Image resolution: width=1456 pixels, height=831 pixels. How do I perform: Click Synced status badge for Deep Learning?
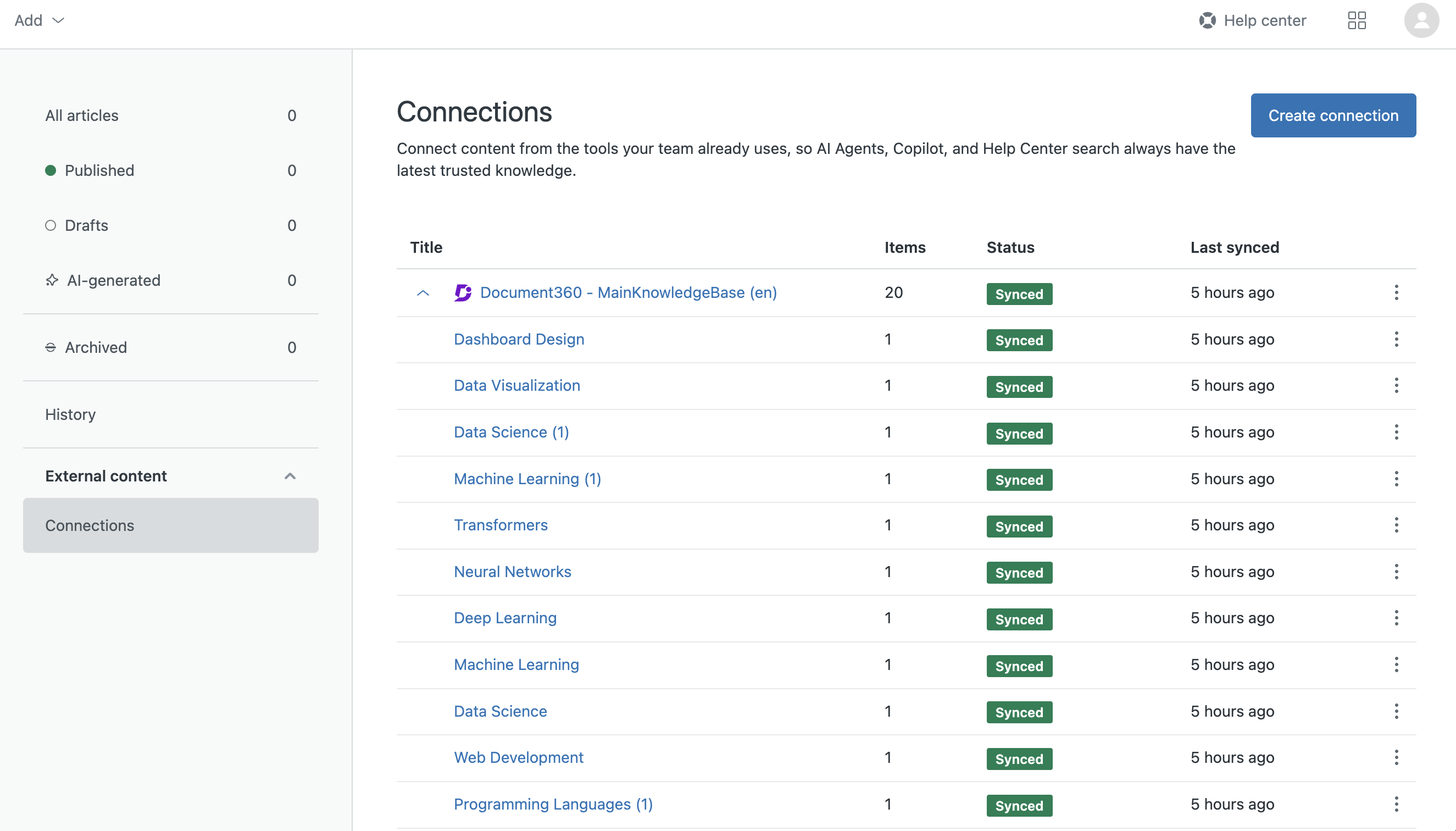point(1019,619)
